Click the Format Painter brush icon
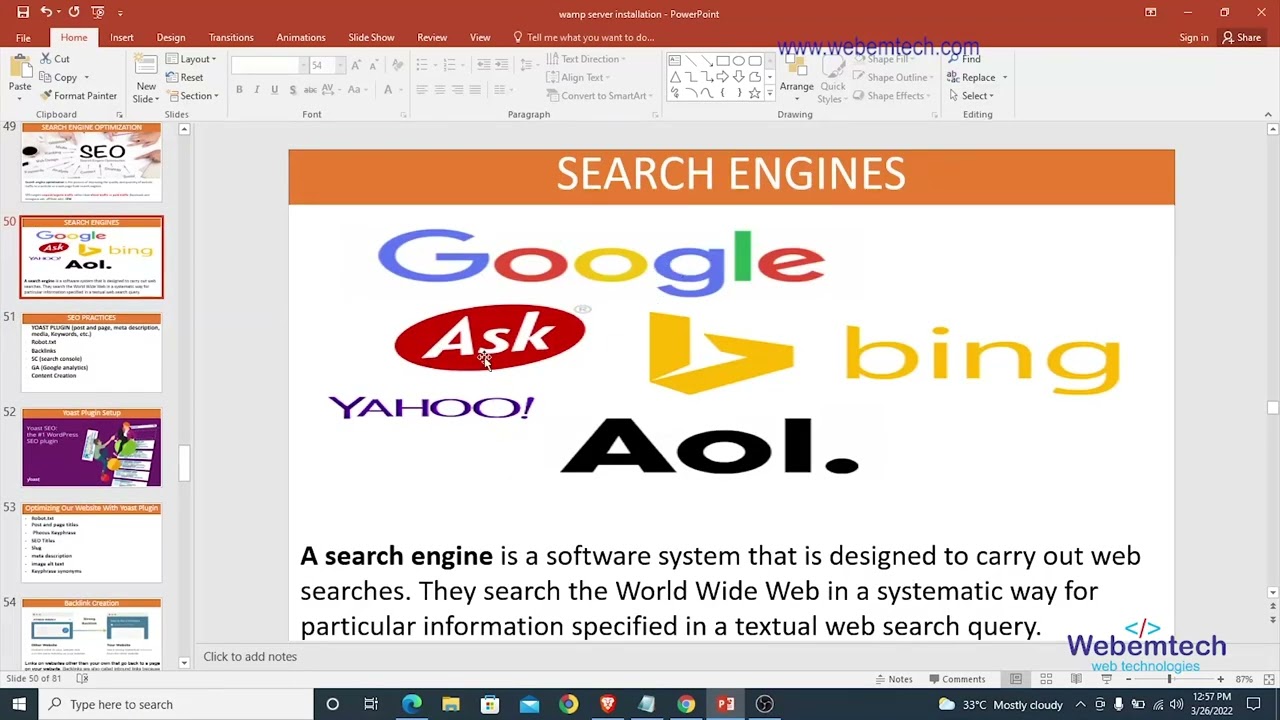This screenshot has height=720, width=1280. 46,96
